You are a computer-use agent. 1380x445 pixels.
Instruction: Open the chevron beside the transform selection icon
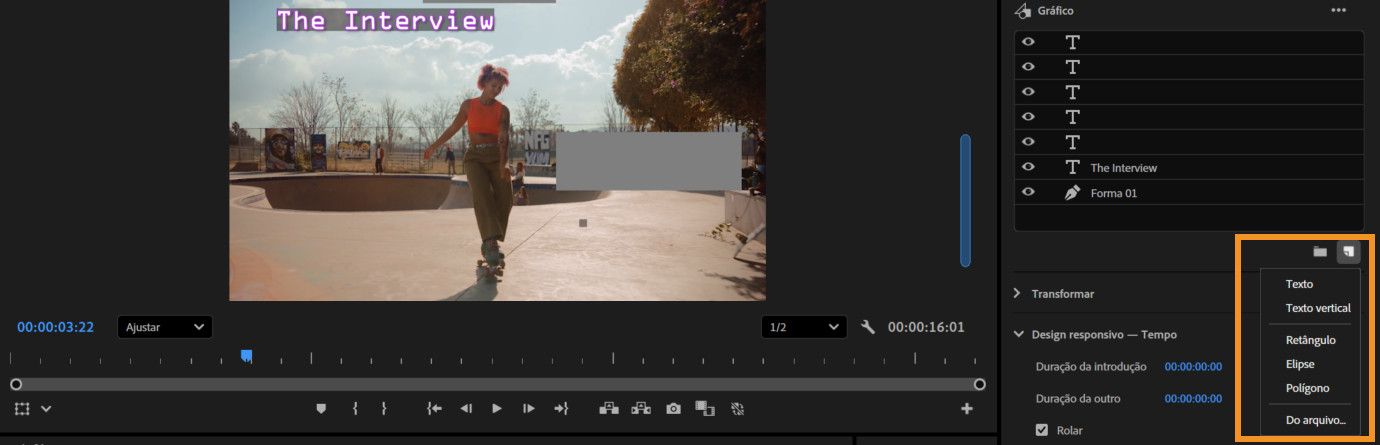pyautogui.click(x=46, y=408)
